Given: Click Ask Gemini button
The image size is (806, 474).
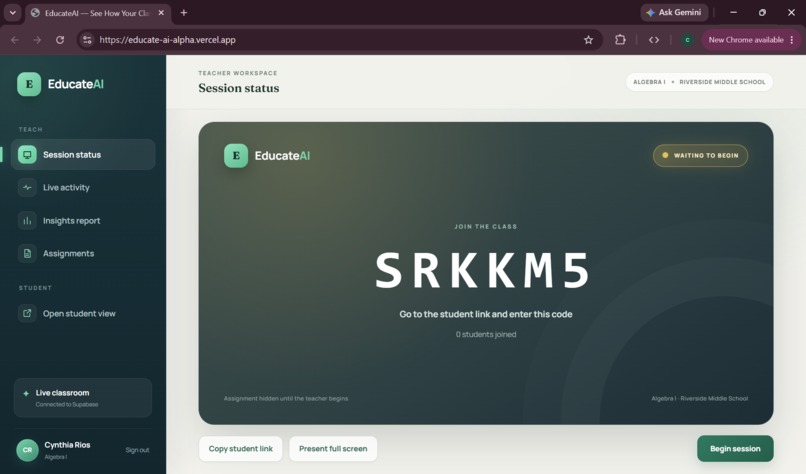Looking at the screenshot, I should pos(674,12).
